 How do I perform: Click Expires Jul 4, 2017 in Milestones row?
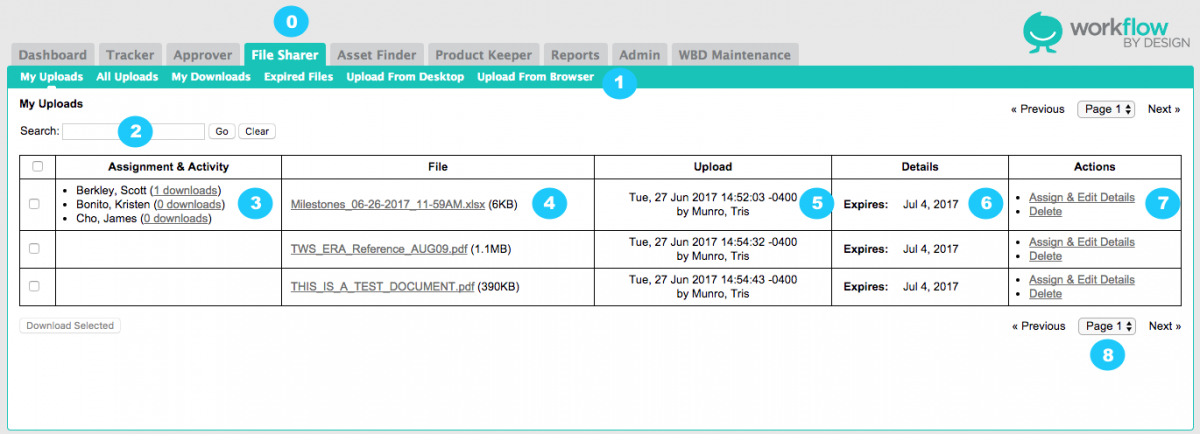901,204
